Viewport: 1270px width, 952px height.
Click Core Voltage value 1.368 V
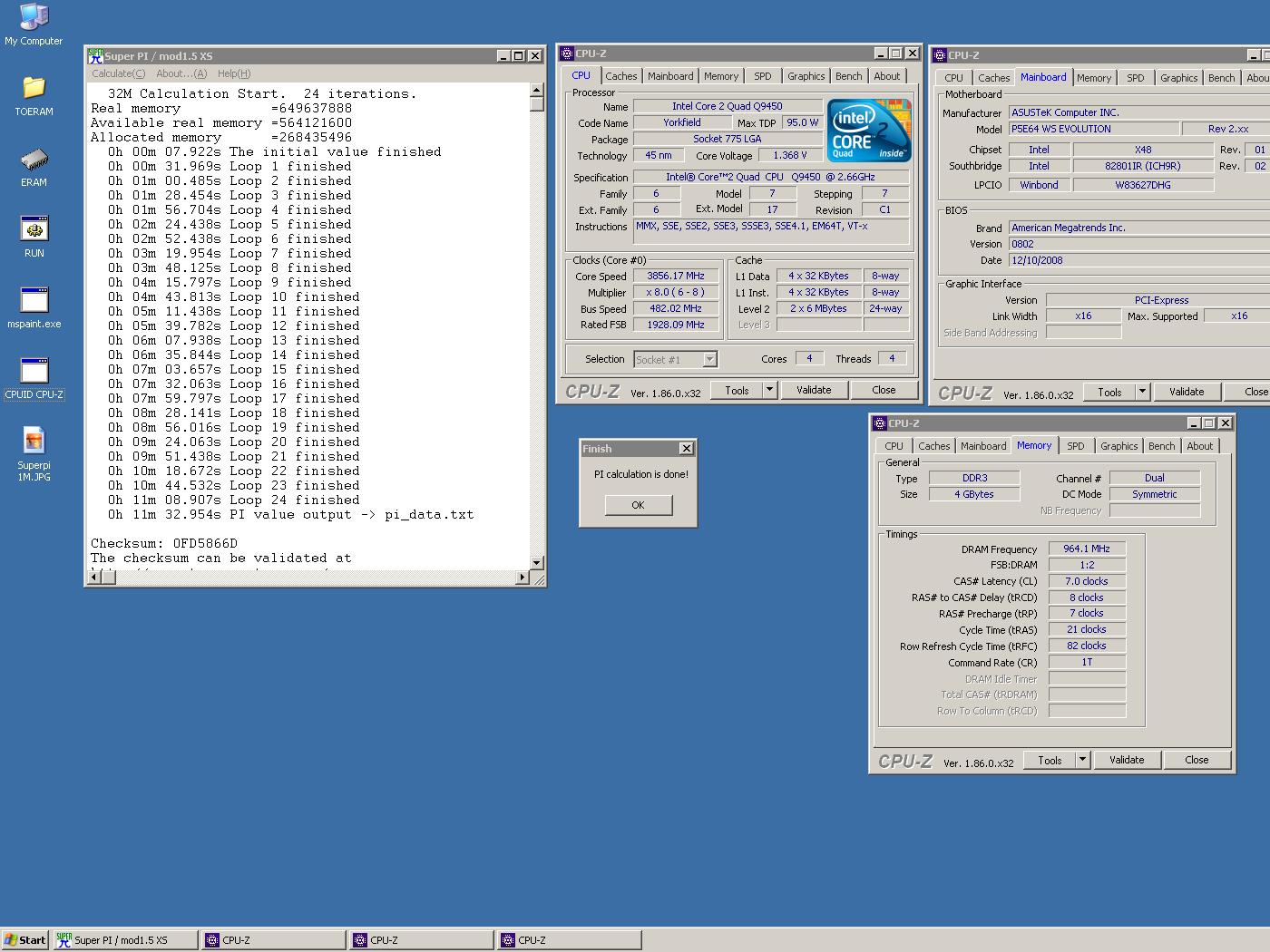pyautogui.click(x=790, y=155)
